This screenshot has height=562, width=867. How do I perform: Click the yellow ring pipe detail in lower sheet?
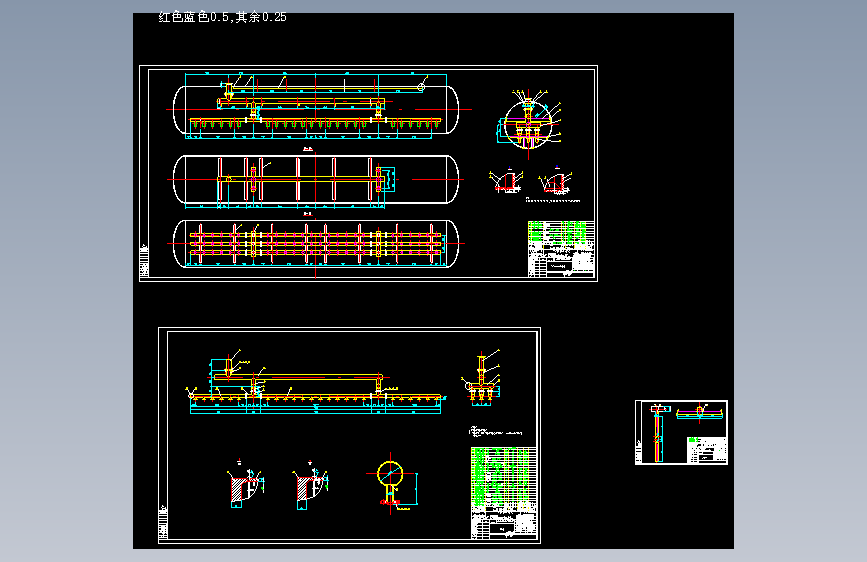pyautogui.click(x=392, y=482)
